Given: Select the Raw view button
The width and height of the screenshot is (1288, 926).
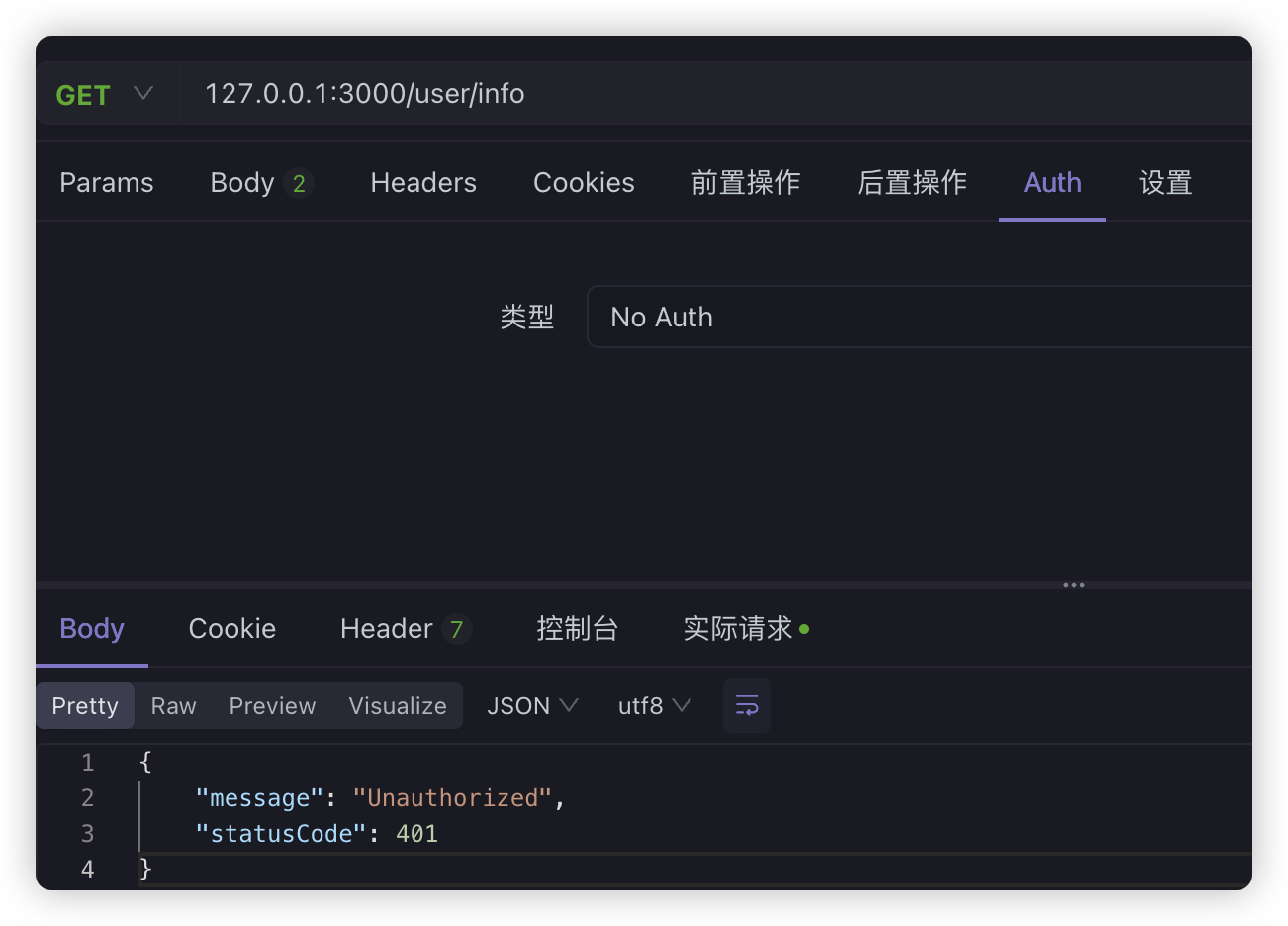Looking at the screenshot, I should click(x=173, y=706).
